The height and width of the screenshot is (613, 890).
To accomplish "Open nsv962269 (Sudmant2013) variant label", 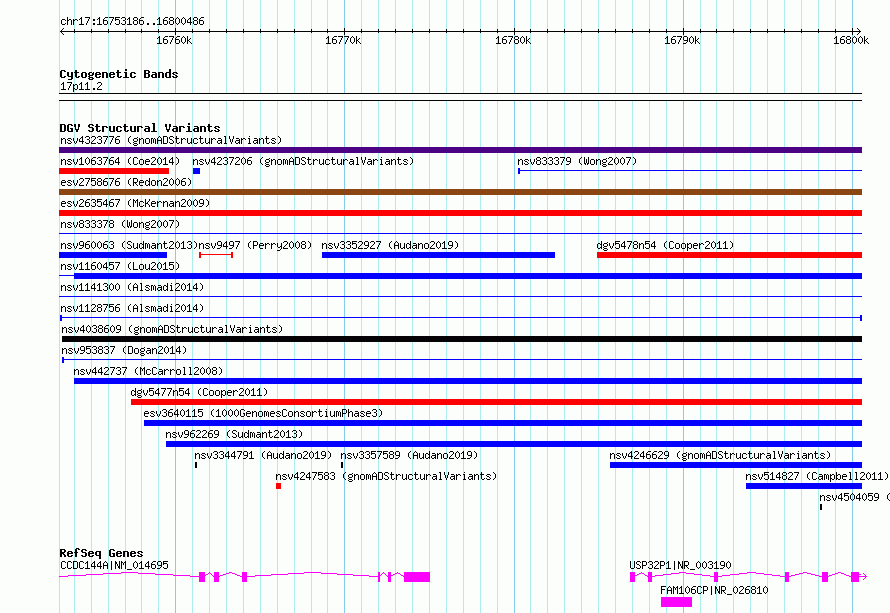I will [x=234, y=434].
